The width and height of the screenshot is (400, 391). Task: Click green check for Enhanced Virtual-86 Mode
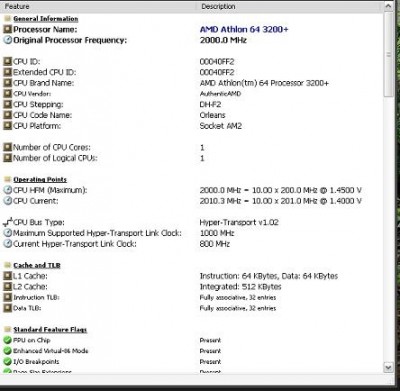click(7, 351)
